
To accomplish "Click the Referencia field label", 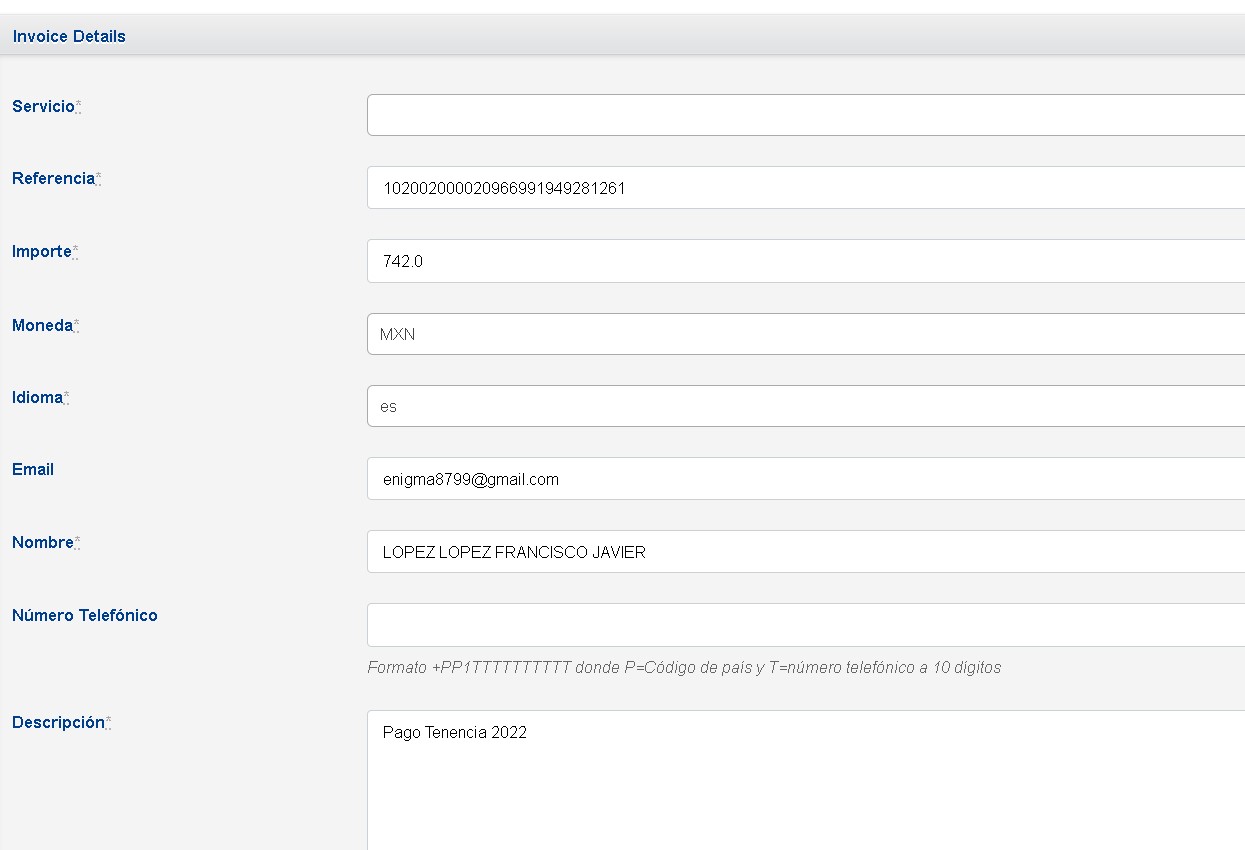I will click(53, 179).
